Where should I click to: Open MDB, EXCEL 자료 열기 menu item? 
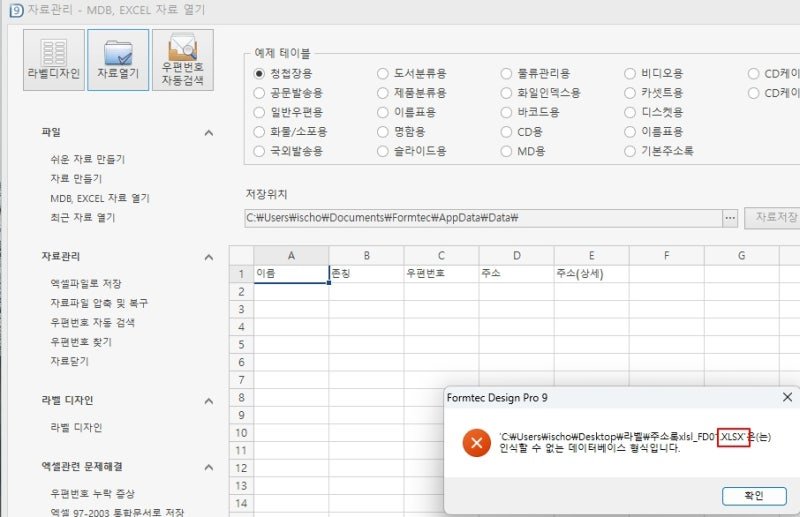click(x=100, y=198)
